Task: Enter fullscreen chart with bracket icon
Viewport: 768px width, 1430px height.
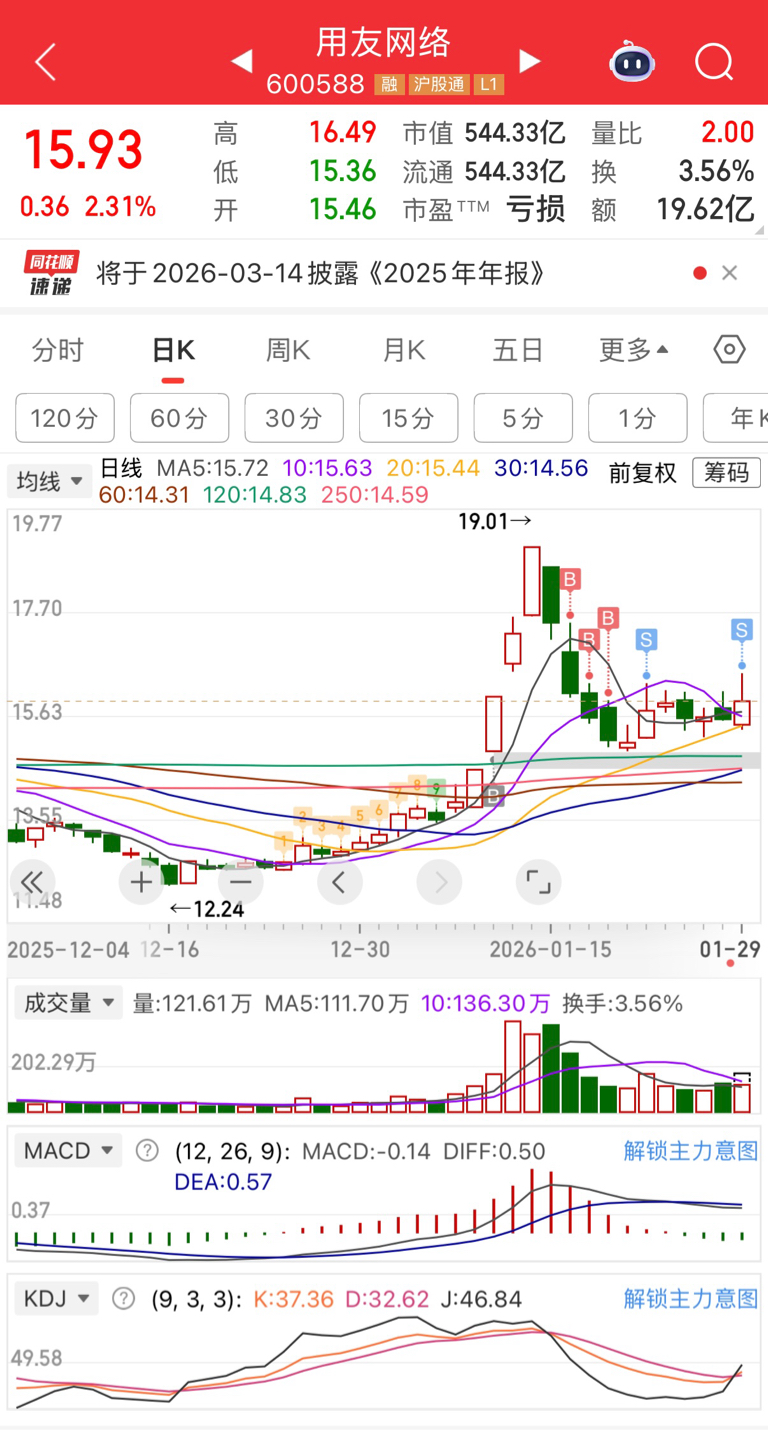Action: pyautogui.click(x=539, y=881)
